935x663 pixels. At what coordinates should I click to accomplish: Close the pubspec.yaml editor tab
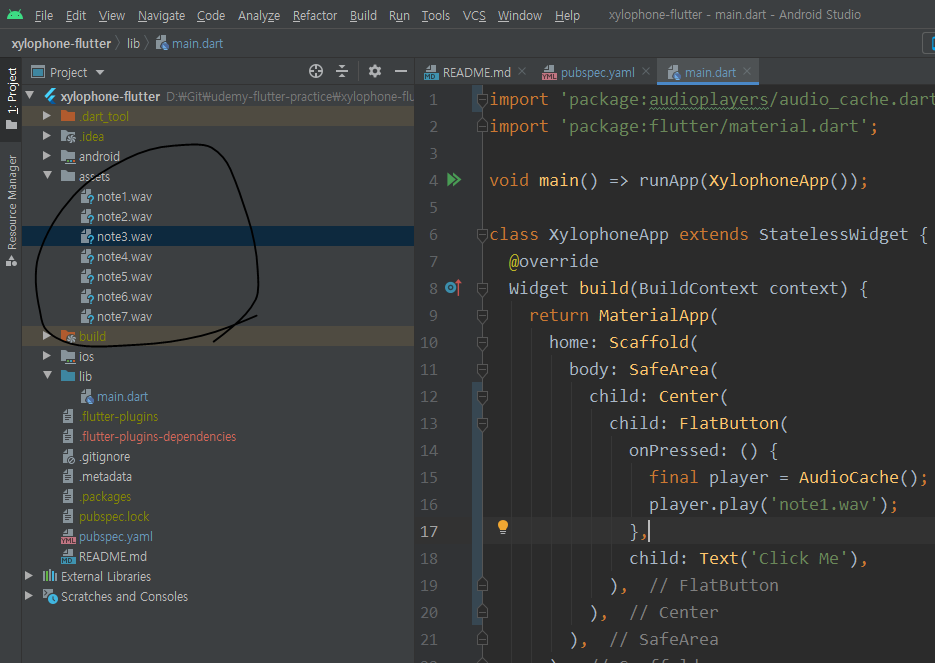pyautogui.click(x=646, y=72)
